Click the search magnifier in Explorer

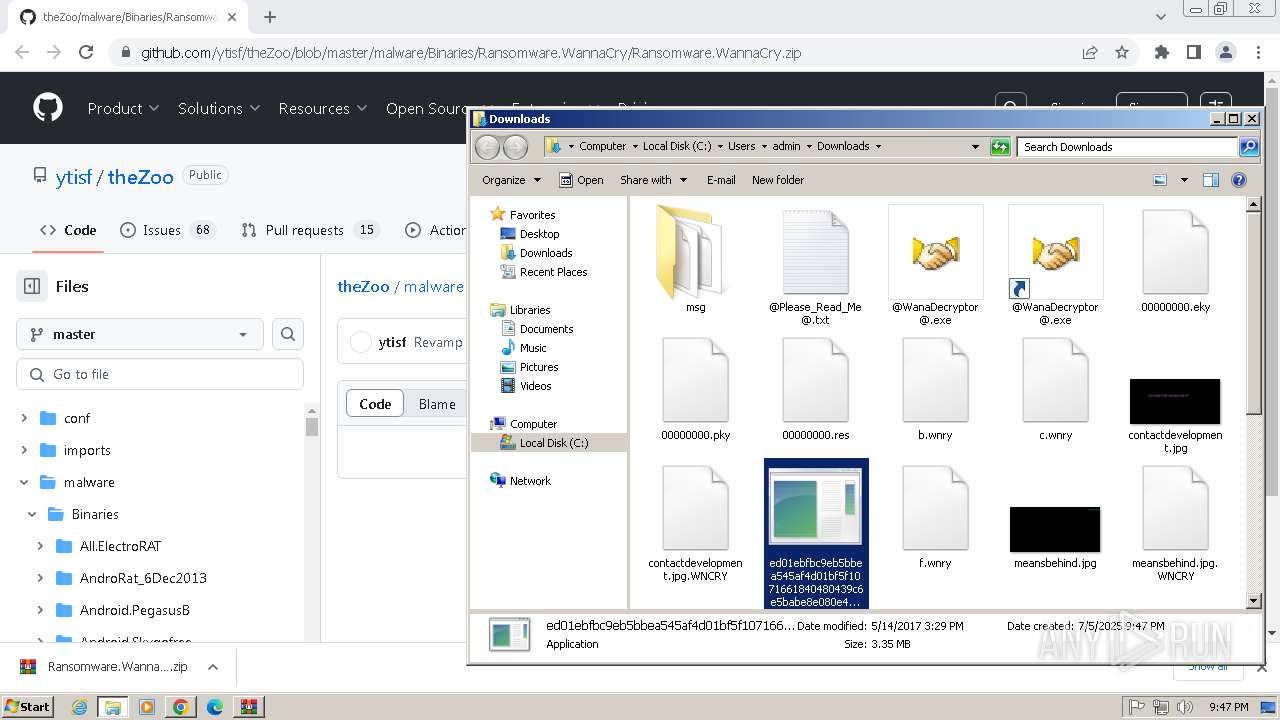pos(1248,147)
